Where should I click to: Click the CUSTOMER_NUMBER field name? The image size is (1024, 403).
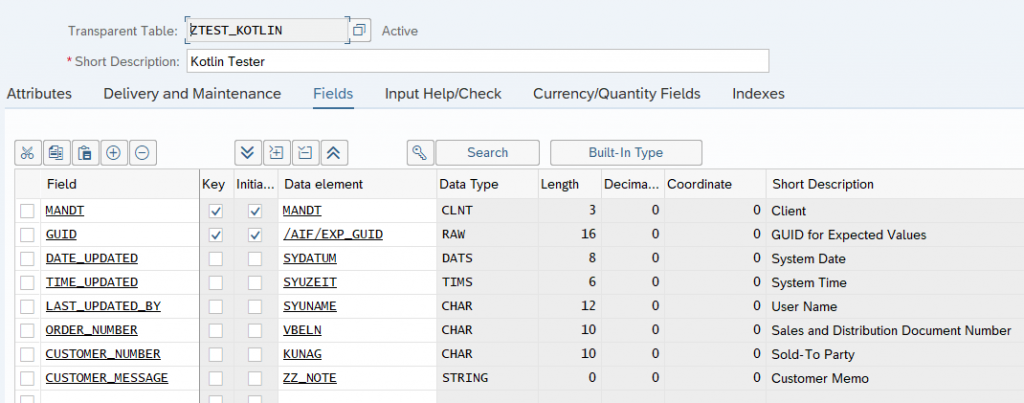coord(103,354)
